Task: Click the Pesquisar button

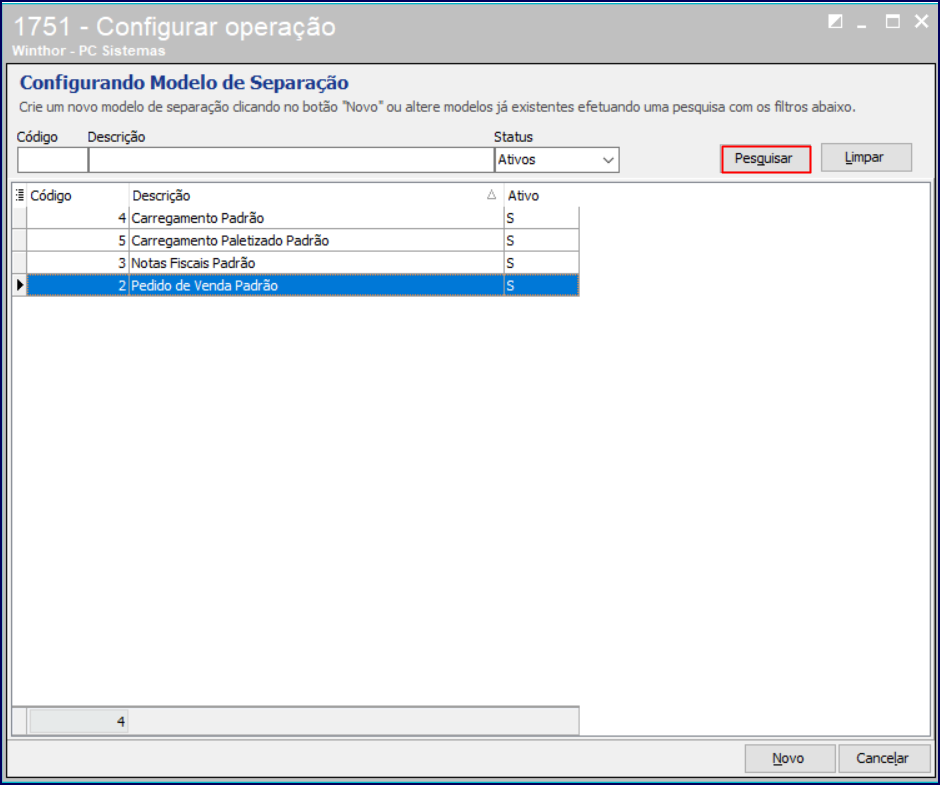Action: click(x=766, y=159)
